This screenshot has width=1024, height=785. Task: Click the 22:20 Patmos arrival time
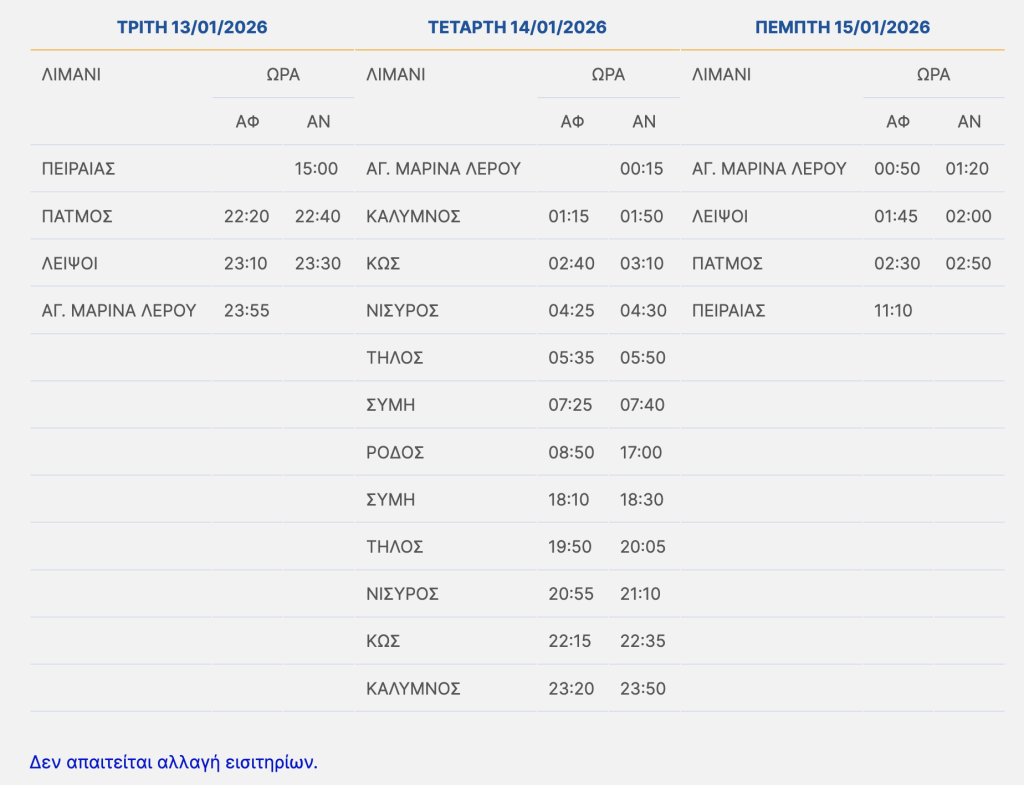pyautogui.click(x=246, y=216)
